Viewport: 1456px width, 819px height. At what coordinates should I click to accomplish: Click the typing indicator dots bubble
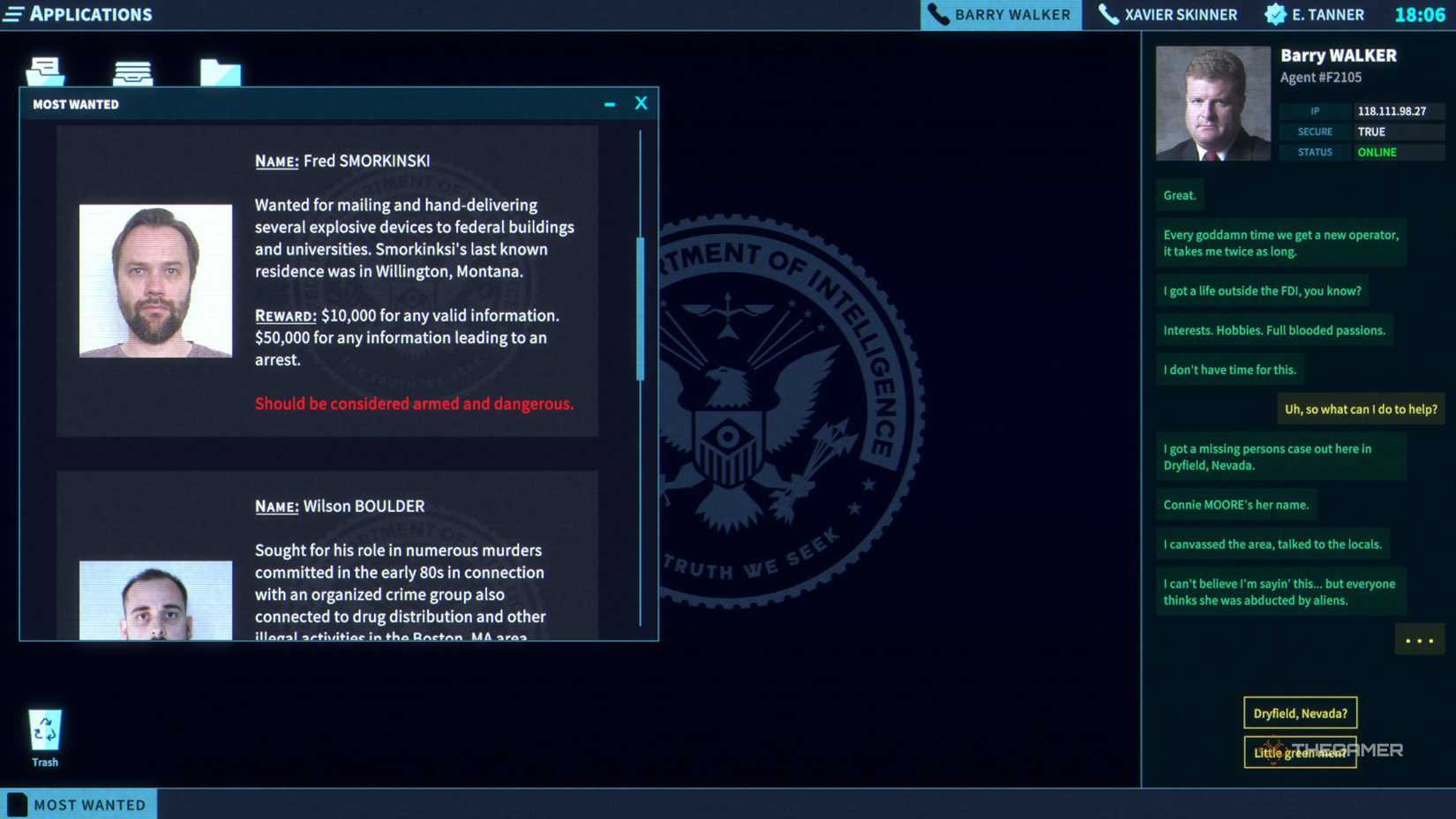point(1419,641)
